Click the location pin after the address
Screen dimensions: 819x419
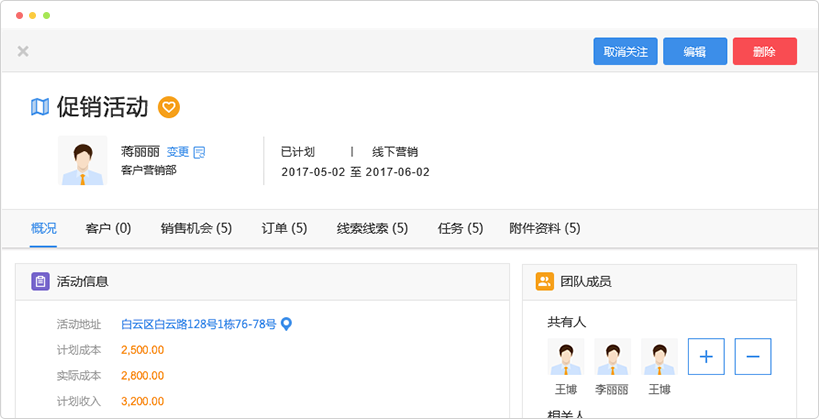point(286,324)
